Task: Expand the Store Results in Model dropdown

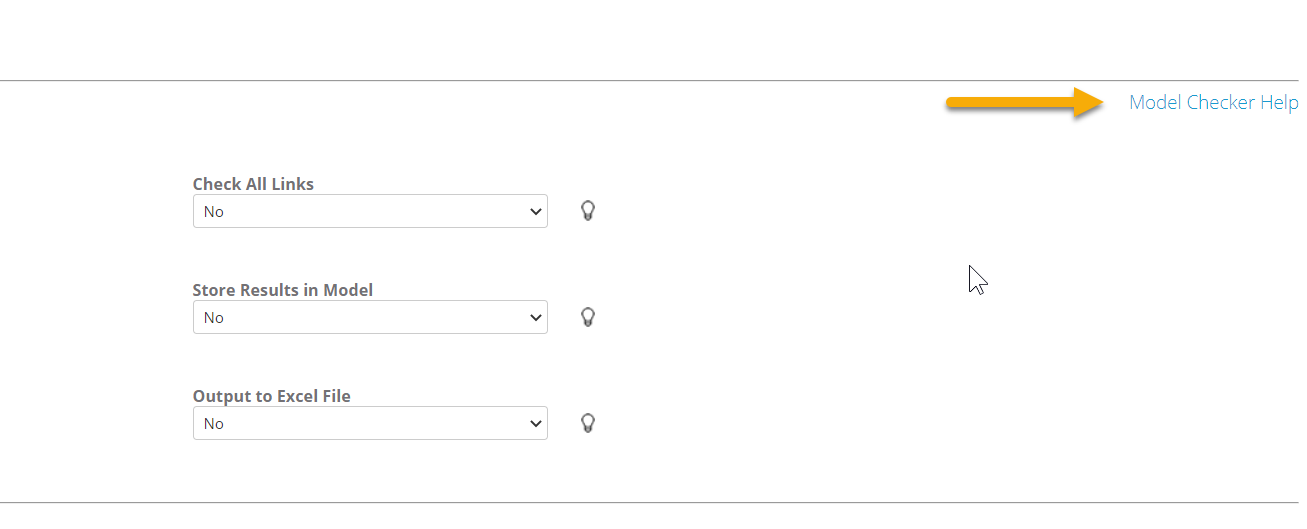Action: 370,317
